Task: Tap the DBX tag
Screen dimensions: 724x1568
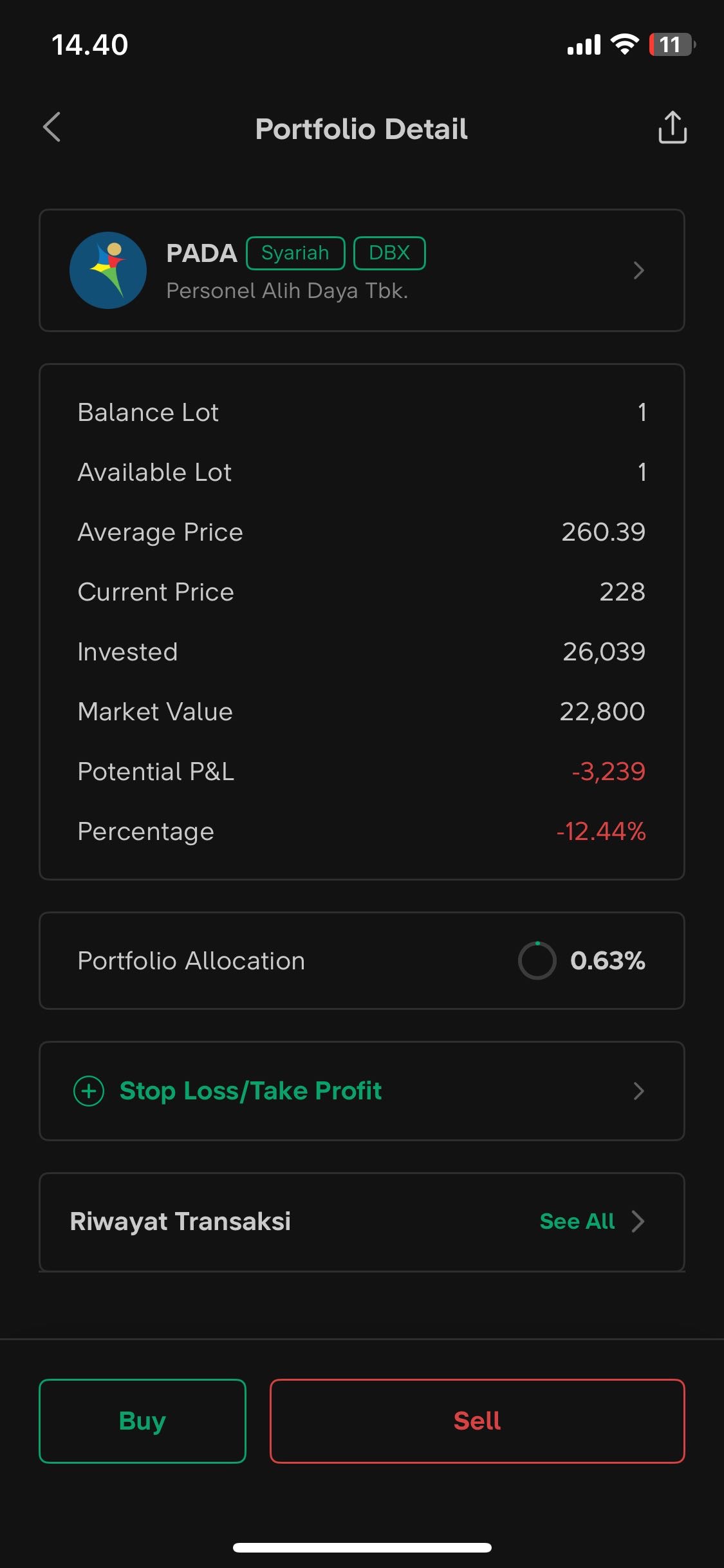Action: pos(389,253)
